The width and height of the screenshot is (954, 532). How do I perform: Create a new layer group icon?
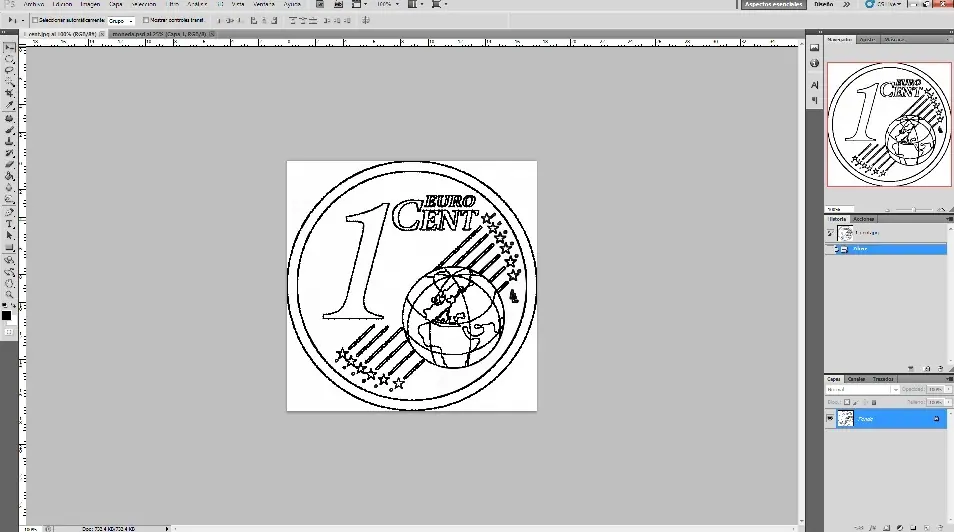913,528
